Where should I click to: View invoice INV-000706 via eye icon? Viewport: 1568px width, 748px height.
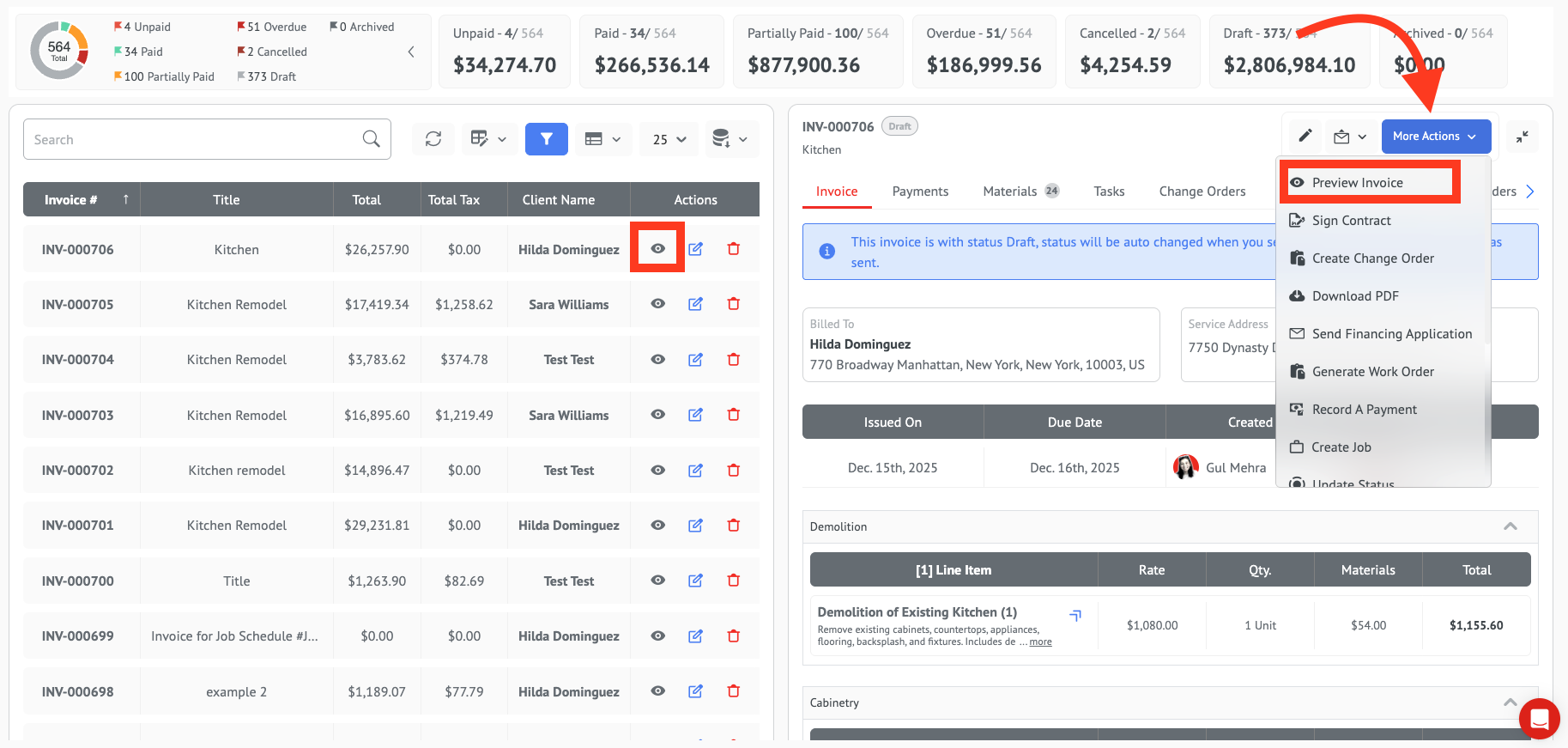coord(657,249)
